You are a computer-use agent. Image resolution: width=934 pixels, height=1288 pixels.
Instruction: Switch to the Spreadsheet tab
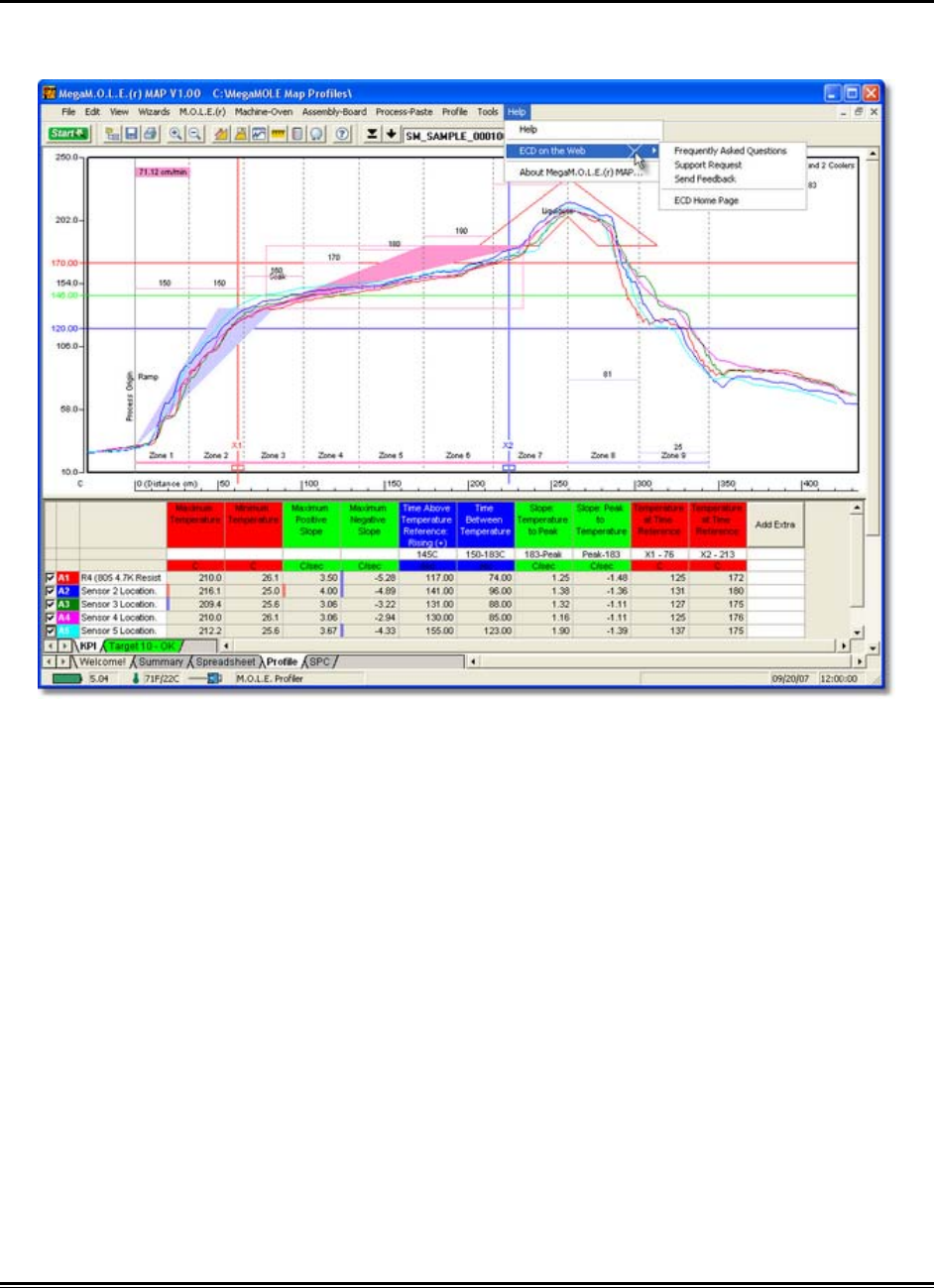(225, 661)
